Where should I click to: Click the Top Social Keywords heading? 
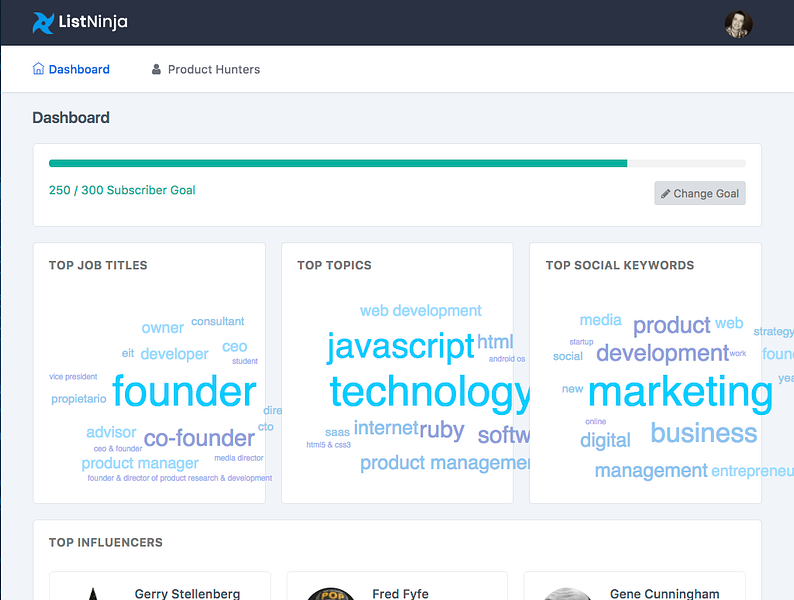pyautogui.click(x=620, y=265)
